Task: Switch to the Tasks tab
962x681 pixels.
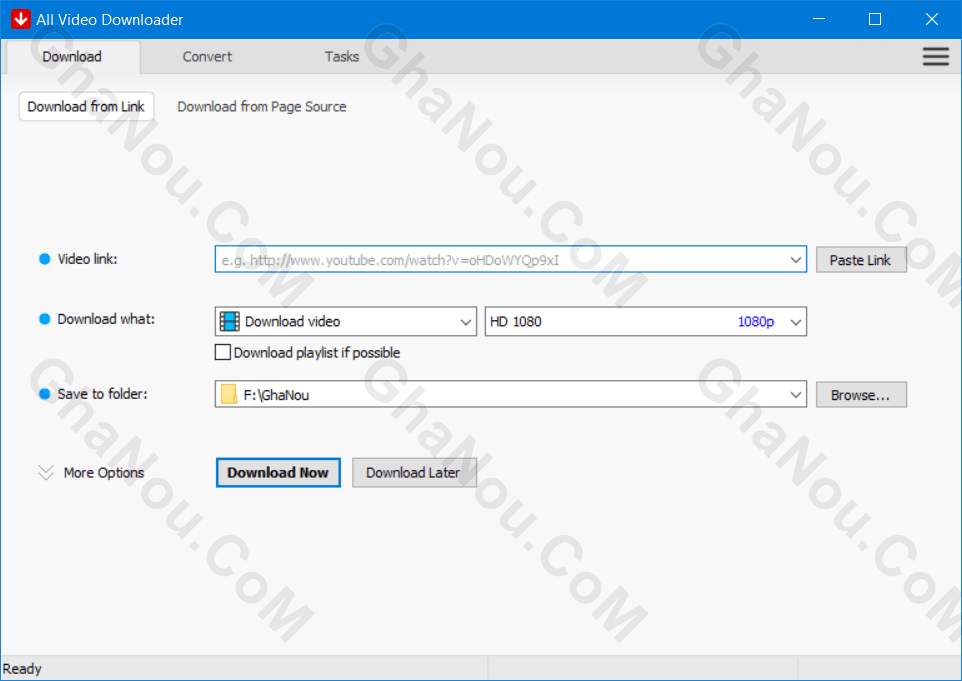Action: 342,56
